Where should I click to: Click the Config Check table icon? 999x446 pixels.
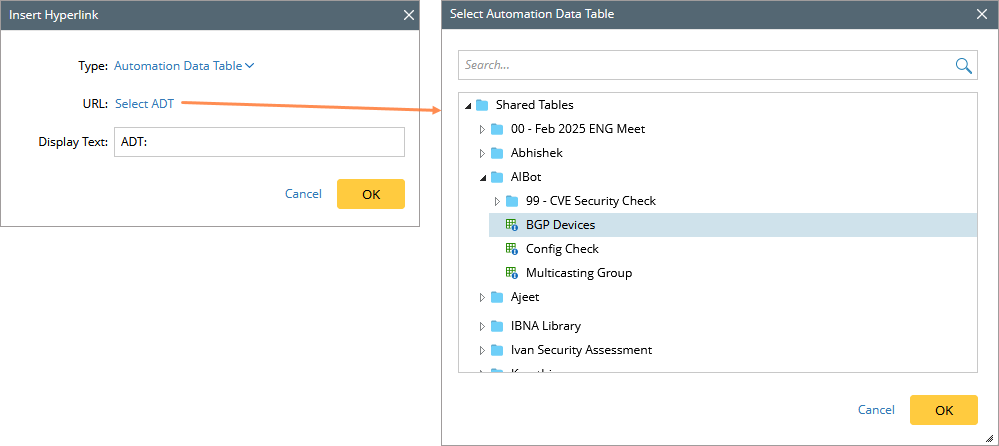512,249
